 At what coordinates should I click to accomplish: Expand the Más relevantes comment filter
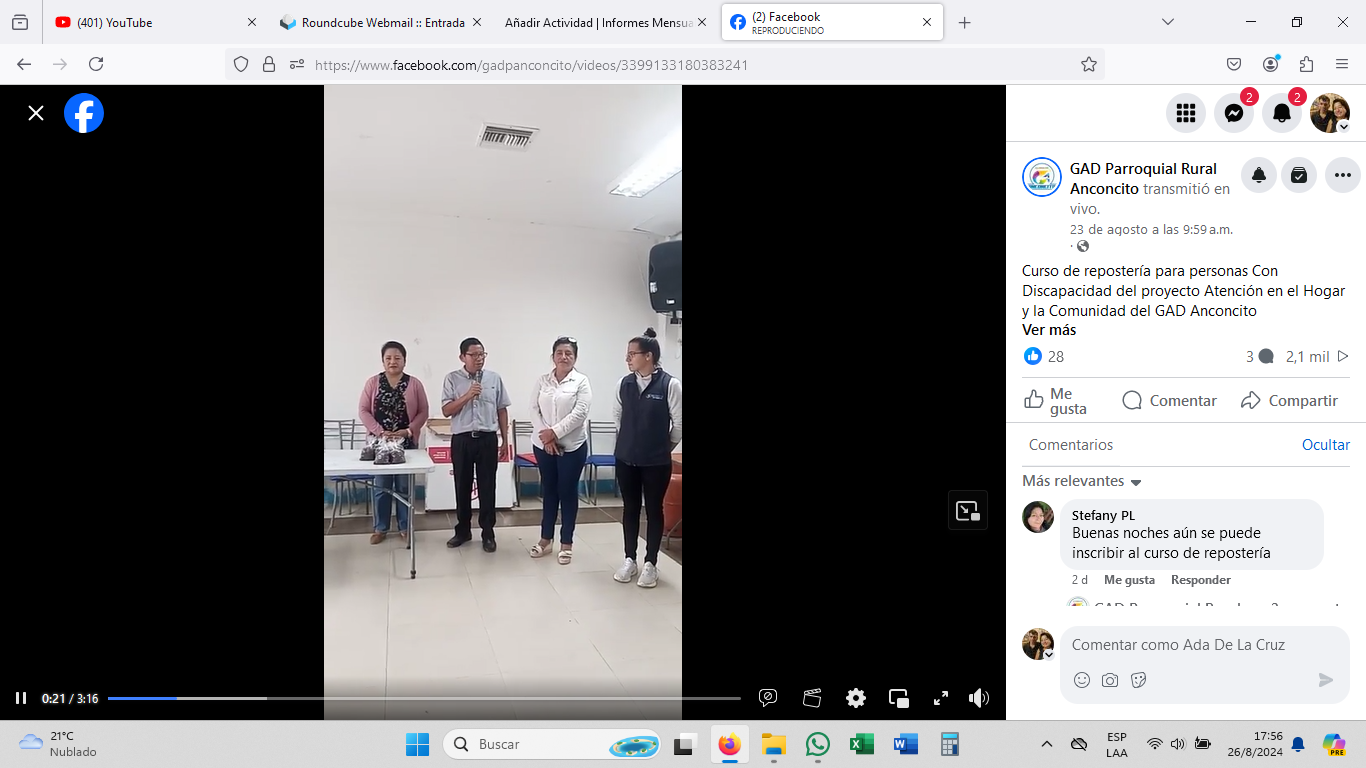tap(1082, 481)
